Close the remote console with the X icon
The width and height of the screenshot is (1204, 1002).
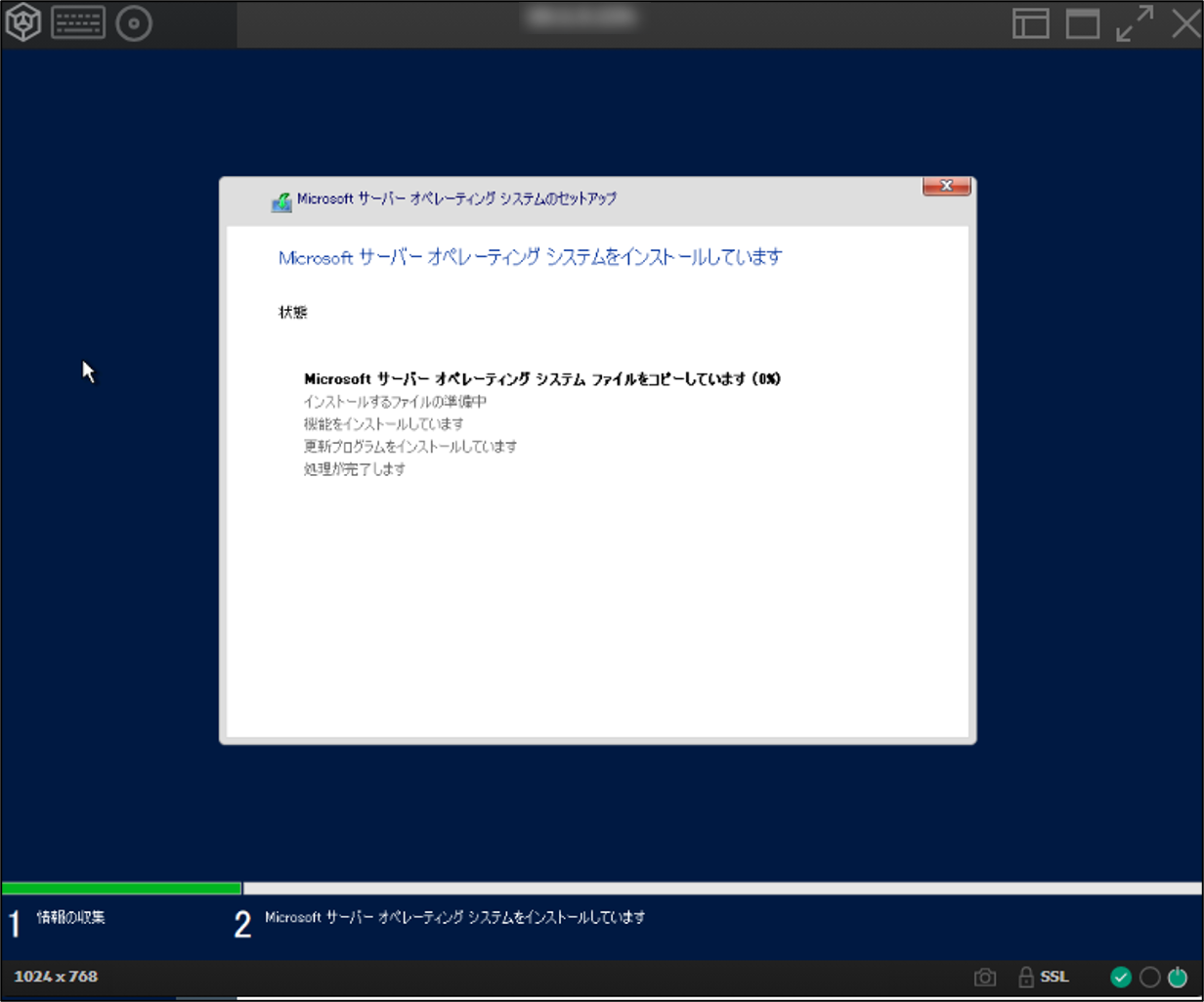(1184, 23)
